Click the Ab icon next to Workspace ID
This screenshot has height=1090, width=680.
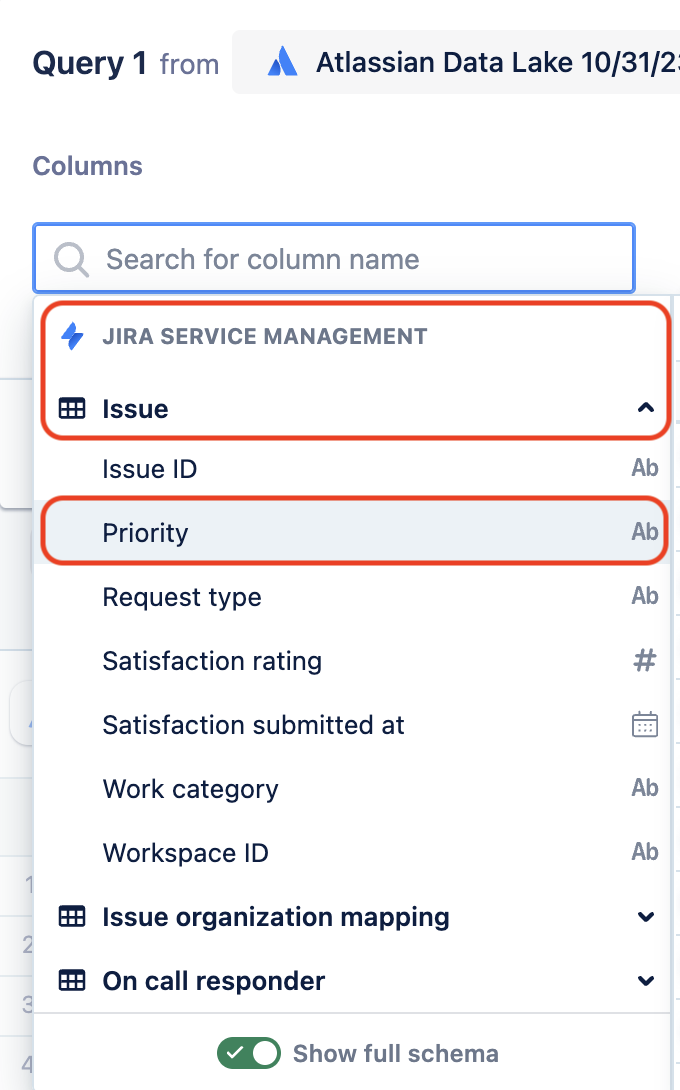click(x=645, y=851)
